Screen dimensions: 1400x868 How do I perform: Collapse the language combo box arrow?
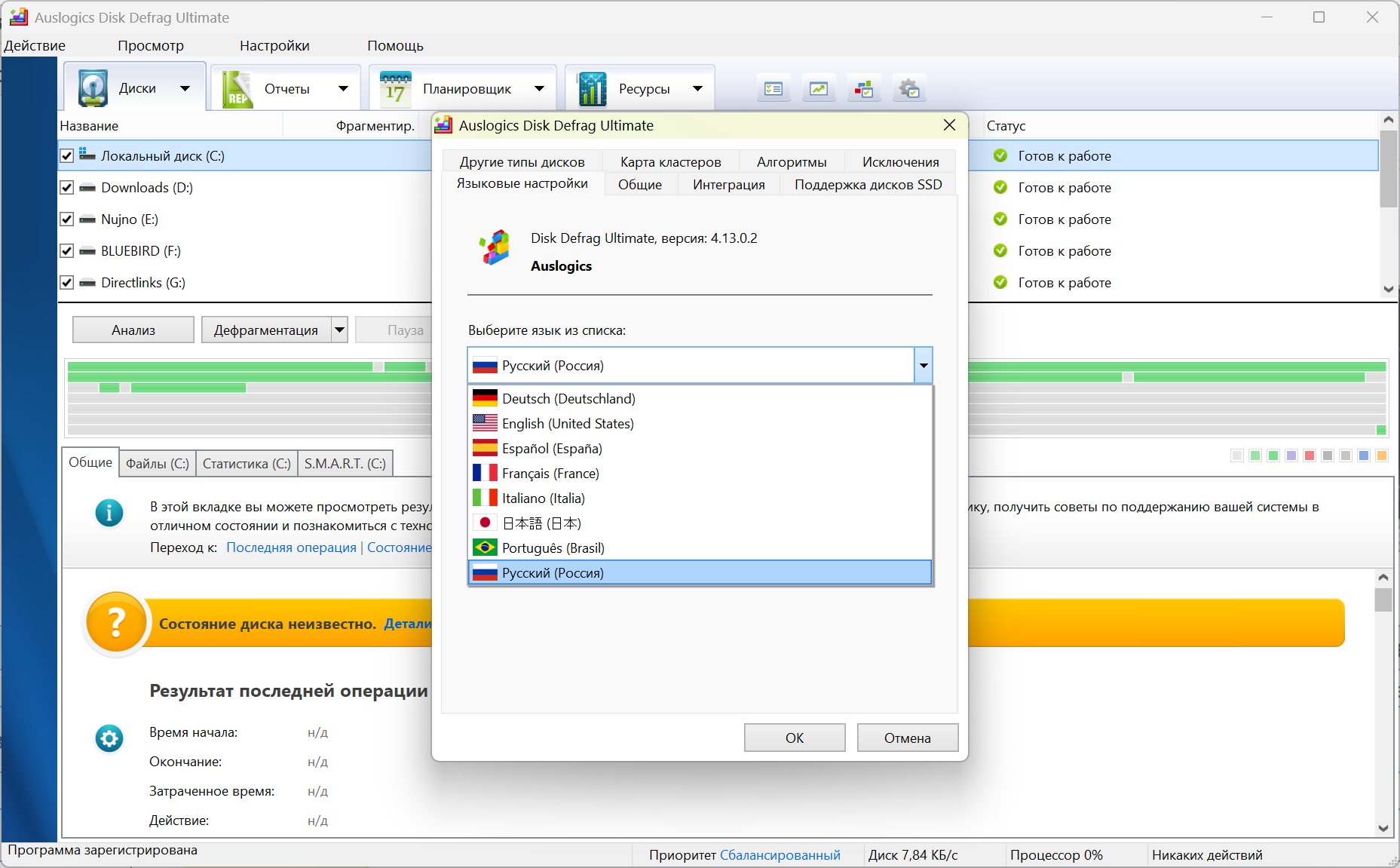pyautogui.click(x=923, y=366)
